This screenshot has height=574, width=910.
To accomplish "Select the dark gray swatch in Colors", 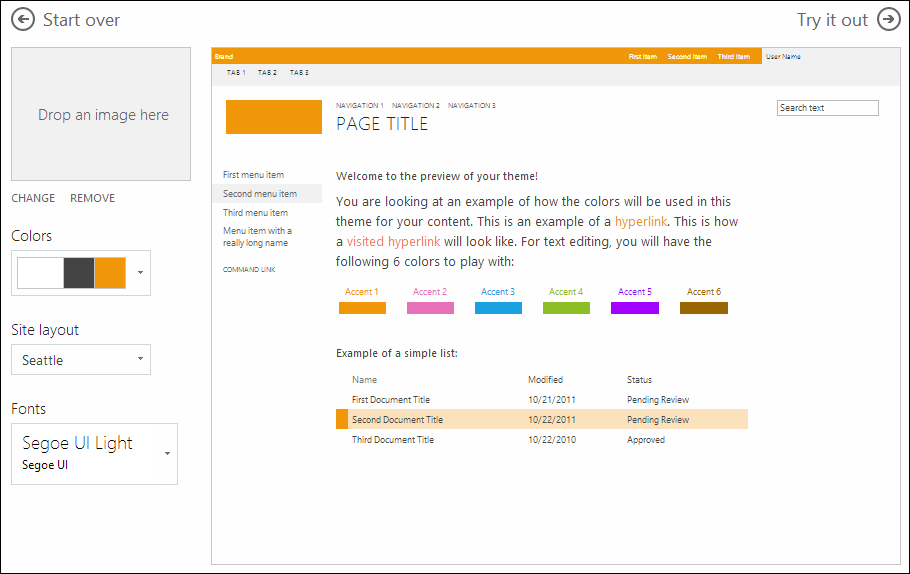I will [79, 273].
